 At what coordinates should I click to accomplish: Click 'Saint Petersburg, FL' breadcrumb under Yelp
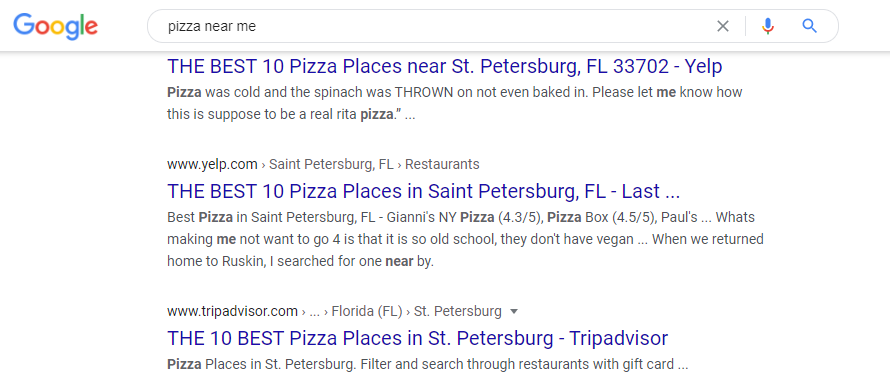(x=331, y=165)
